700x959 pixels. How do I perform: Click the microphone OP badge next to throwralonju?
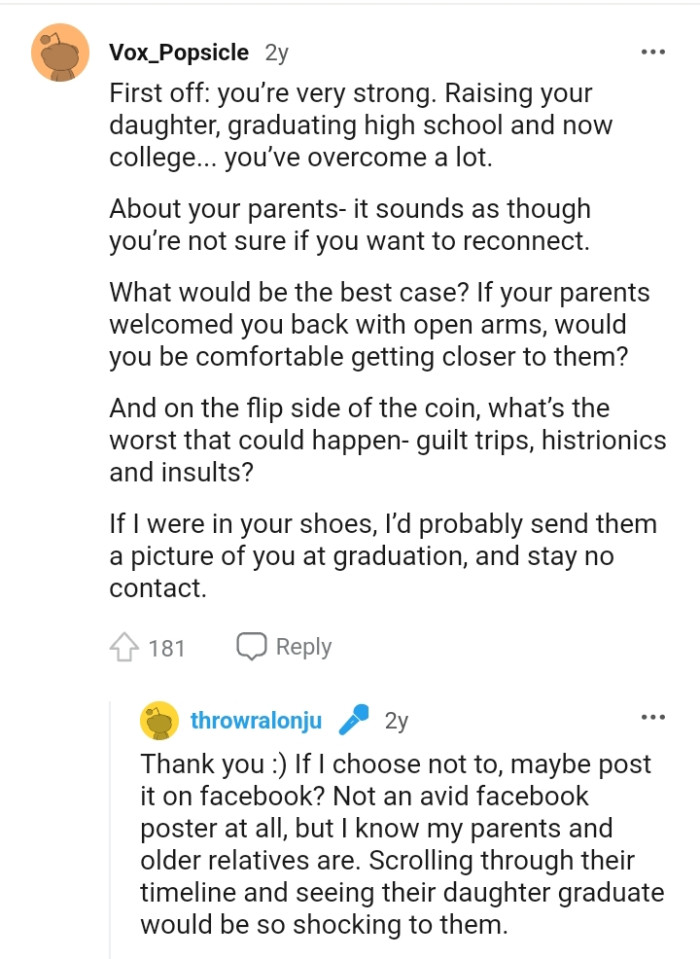[355, 716]
